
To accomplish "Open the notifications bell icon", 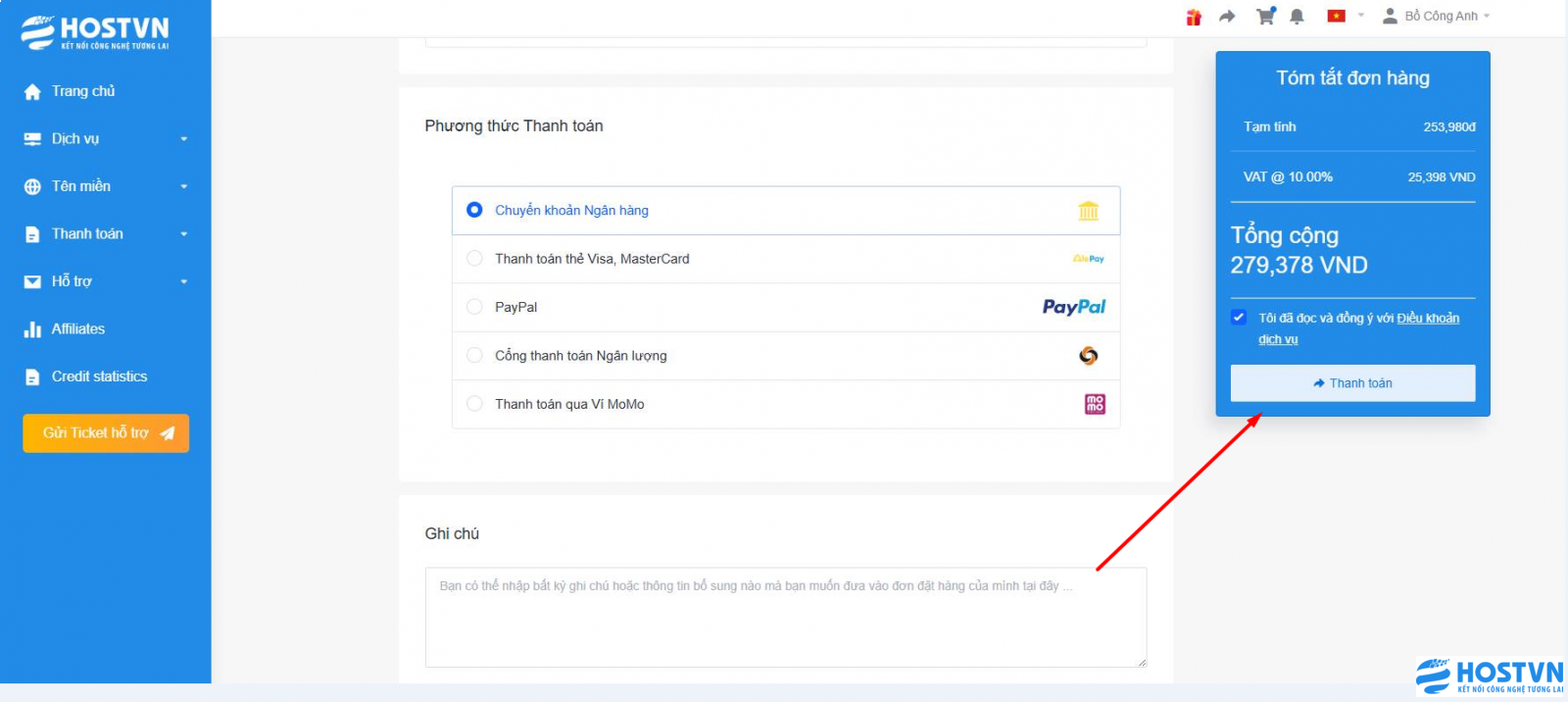I will coord(1297,17).
